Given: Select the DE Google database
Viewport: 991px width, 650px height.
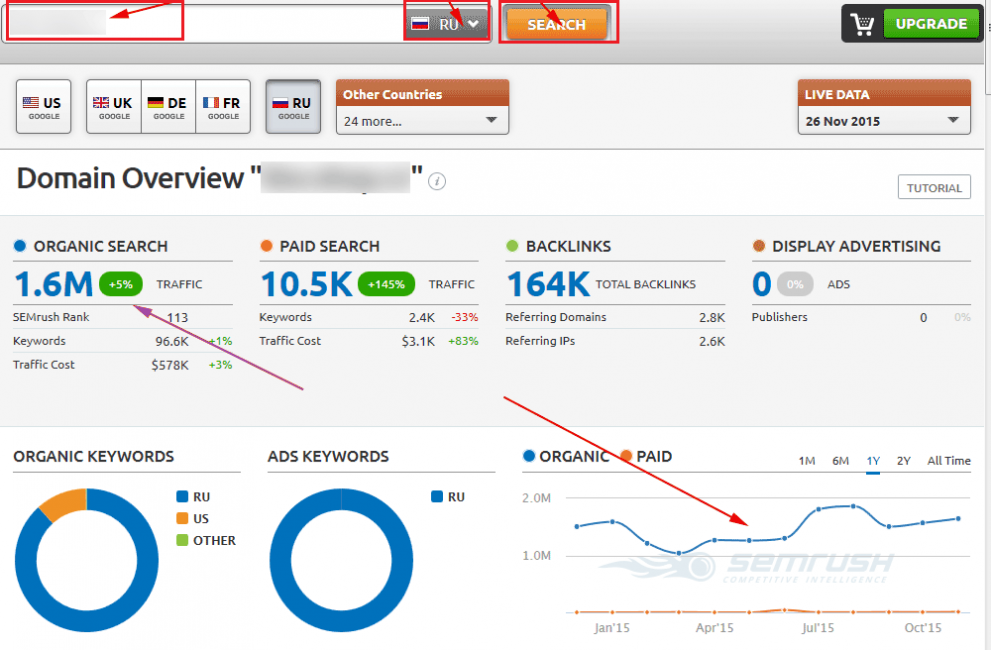Looking at the screenshot, I should [x=169, y=107].
